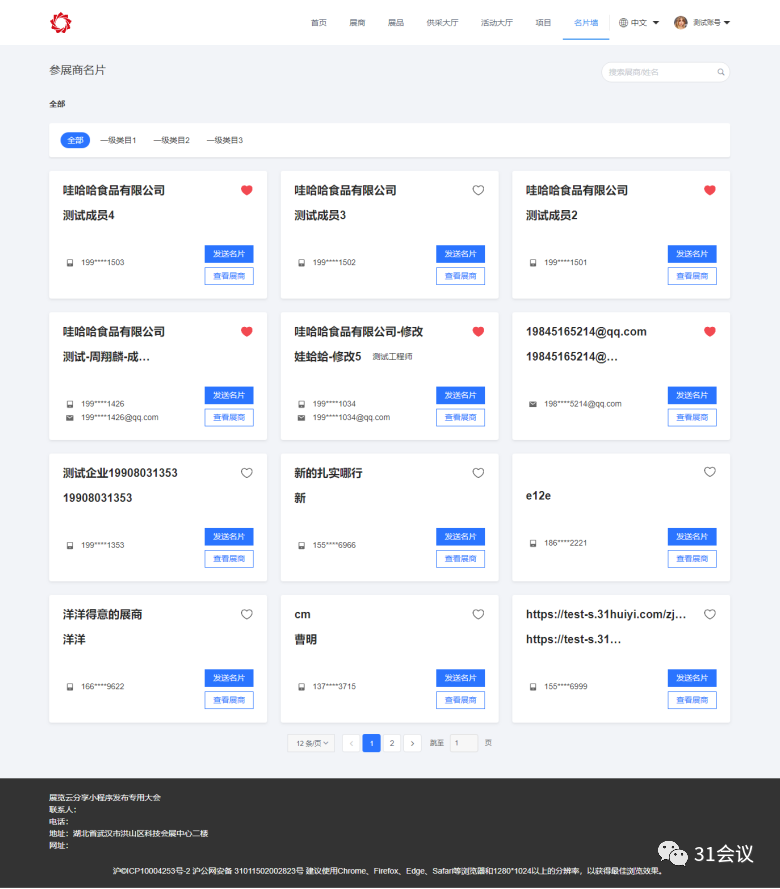
Task: Unfavorite the 测试成员4 card heart
Action: point(247,190)
